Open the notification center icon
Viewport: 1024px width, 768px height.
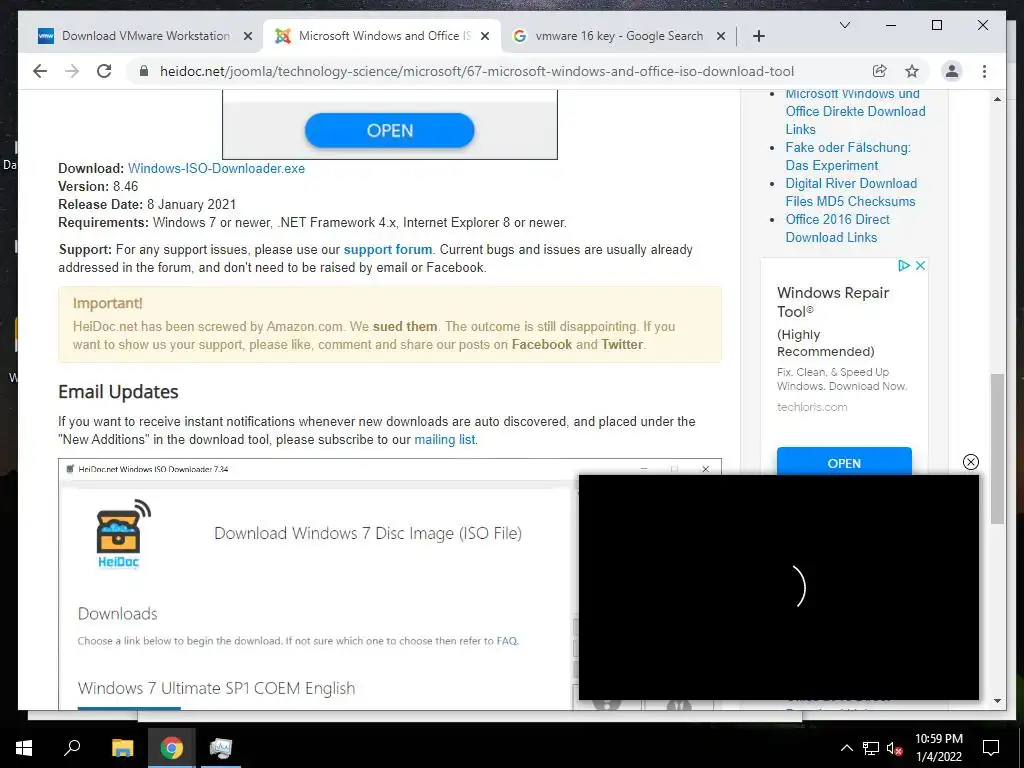pyautogui.click(x=991, y=748)
